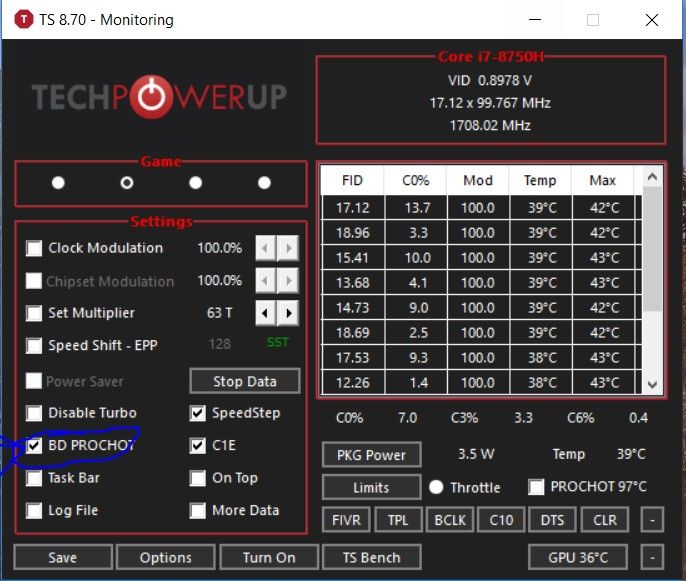Check the More Data option

(198, 510)
